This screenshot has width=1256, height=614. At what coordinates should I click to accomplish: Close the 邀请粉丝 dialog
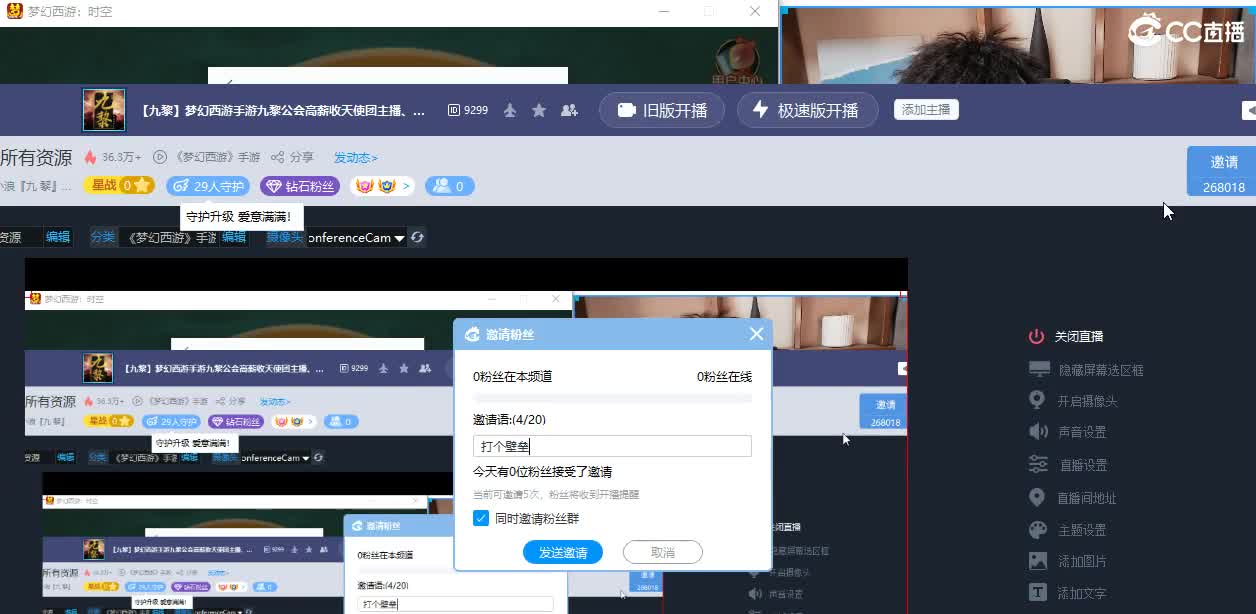point(756,334)
